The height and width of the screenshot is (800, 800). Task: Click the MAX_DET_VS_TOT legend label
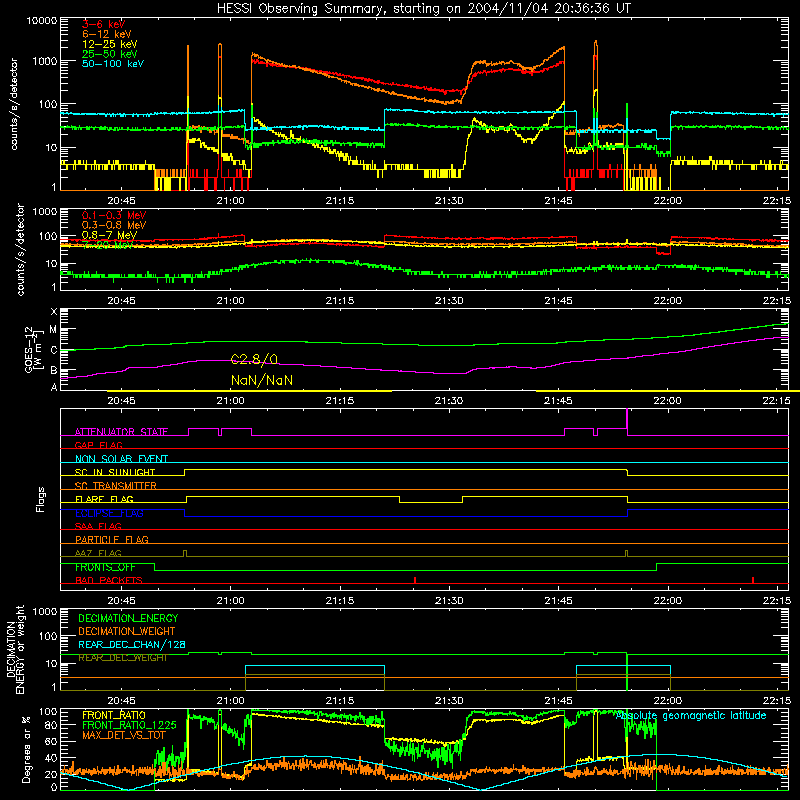click(124, 735)
